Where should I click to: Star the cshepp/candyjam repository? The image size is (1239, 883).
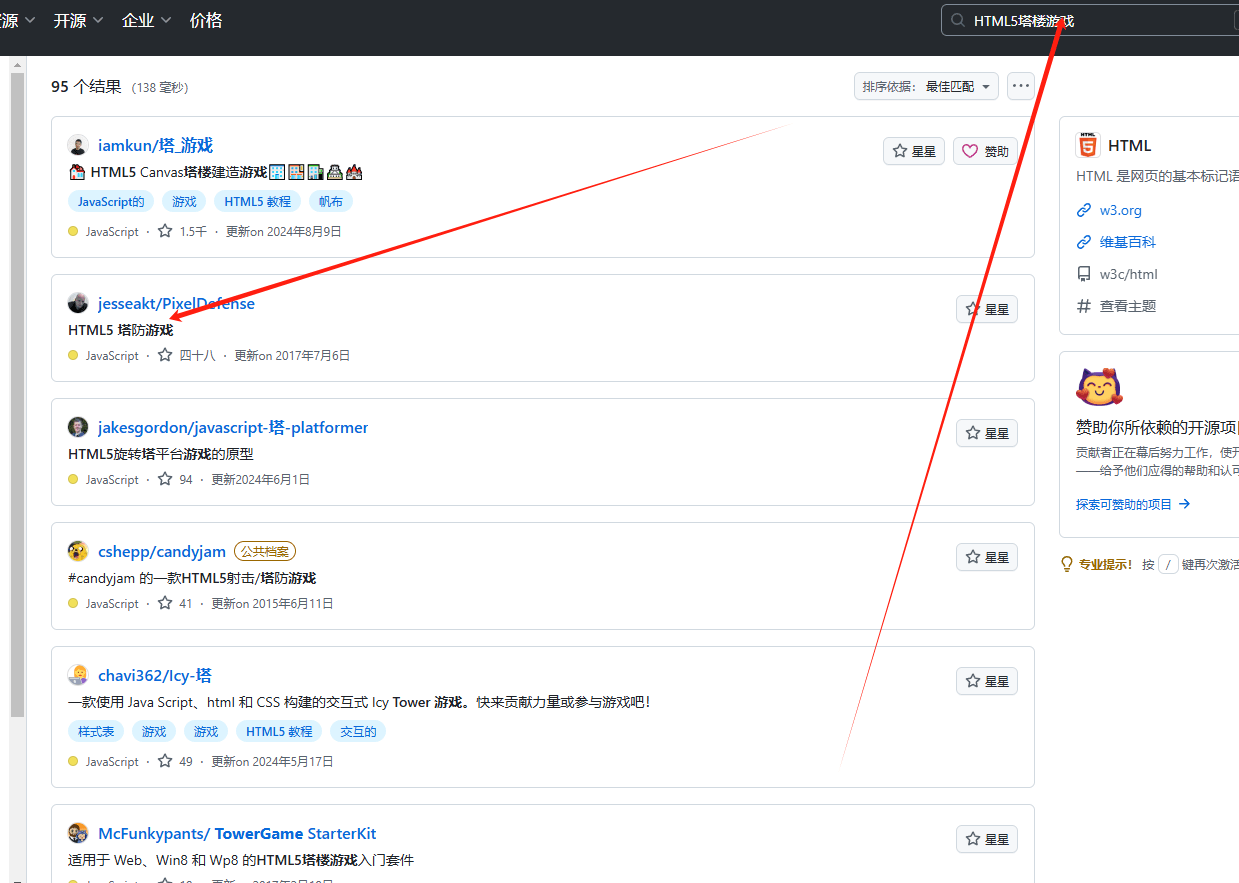click(x=987, y=557)
